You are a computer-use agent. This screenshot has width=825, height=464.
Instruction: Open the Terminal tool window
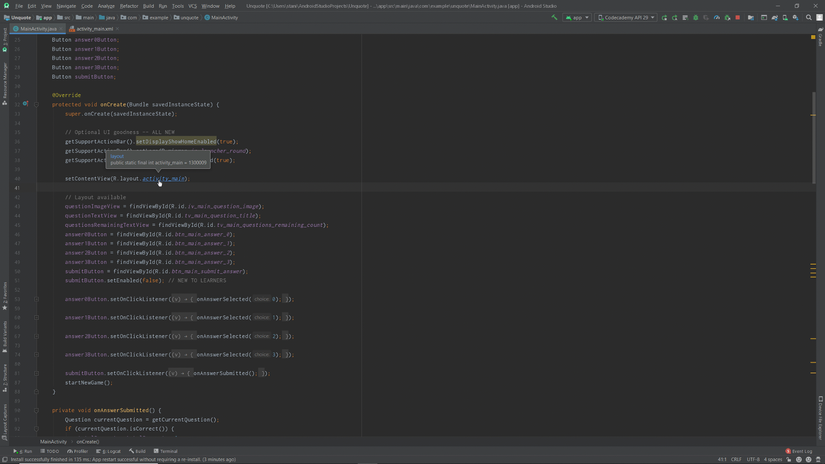(166, 451)
